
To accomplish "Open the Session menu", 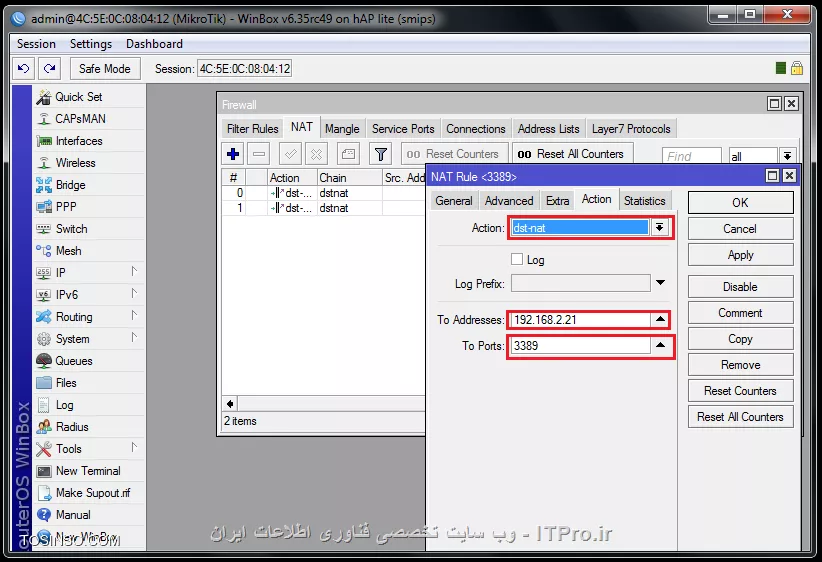I will coord(36,44).
